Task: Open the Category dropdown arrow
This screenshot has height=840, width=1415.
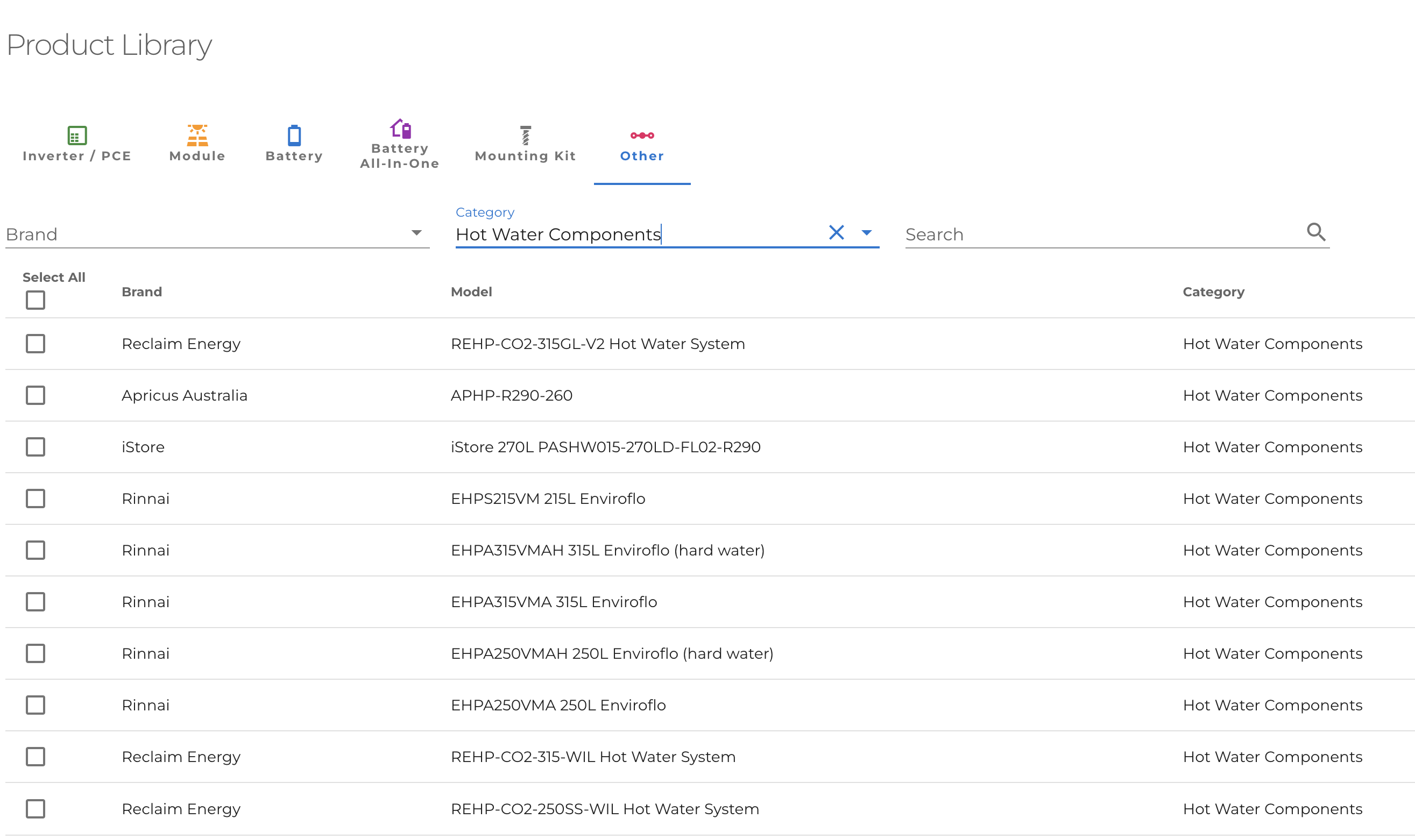Action: click(x=866, y=233)
